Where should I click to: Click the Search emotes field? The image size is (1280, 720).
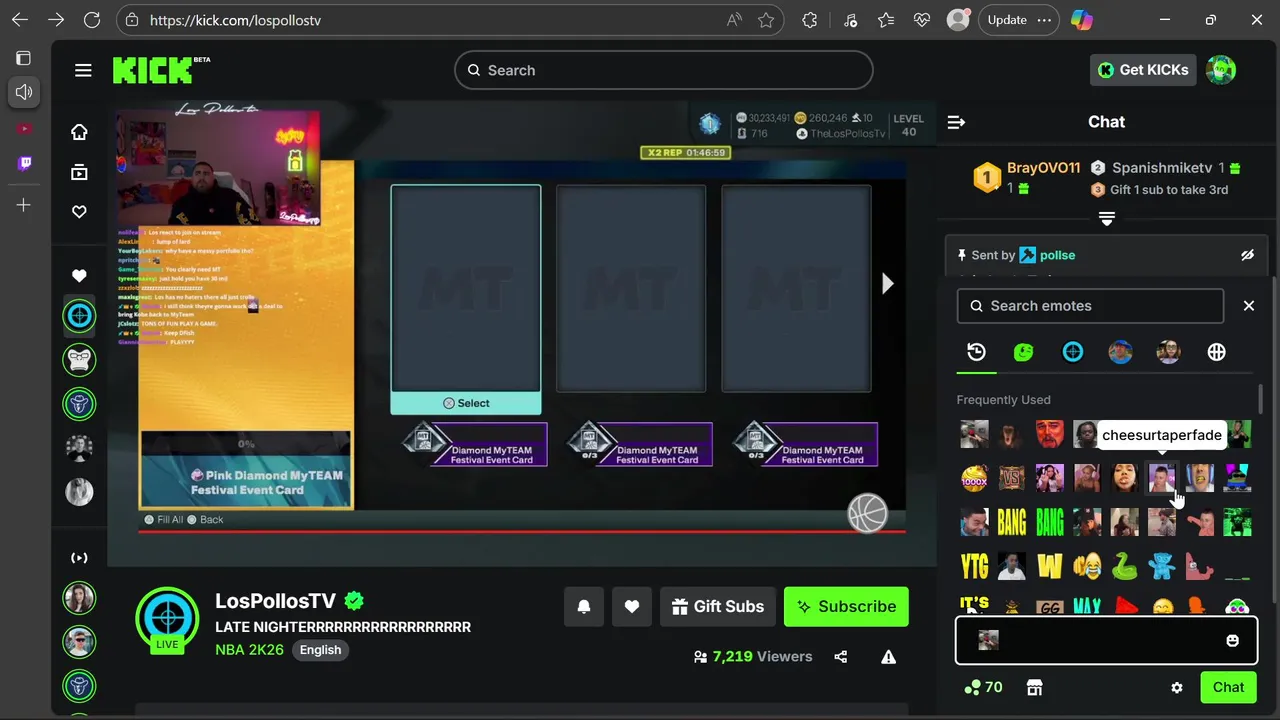(x=1090, y=306)
